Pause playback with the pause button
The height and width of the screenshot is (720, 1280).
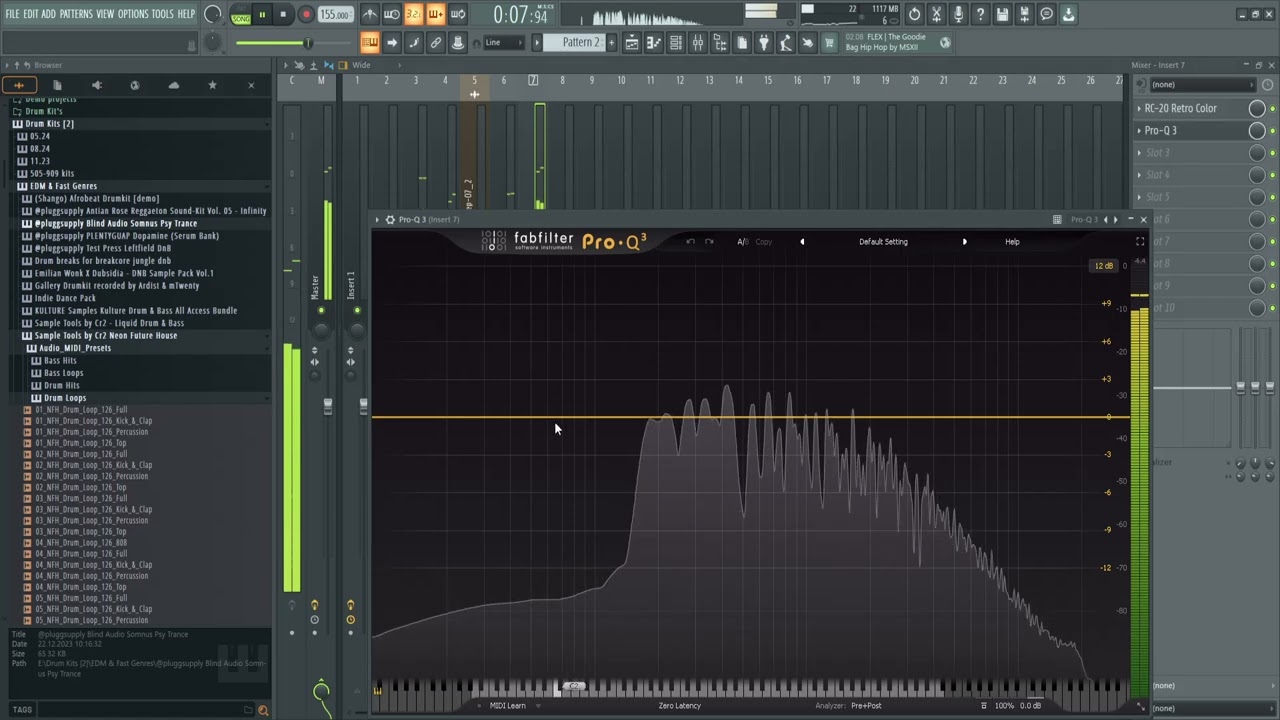(262, 15)
